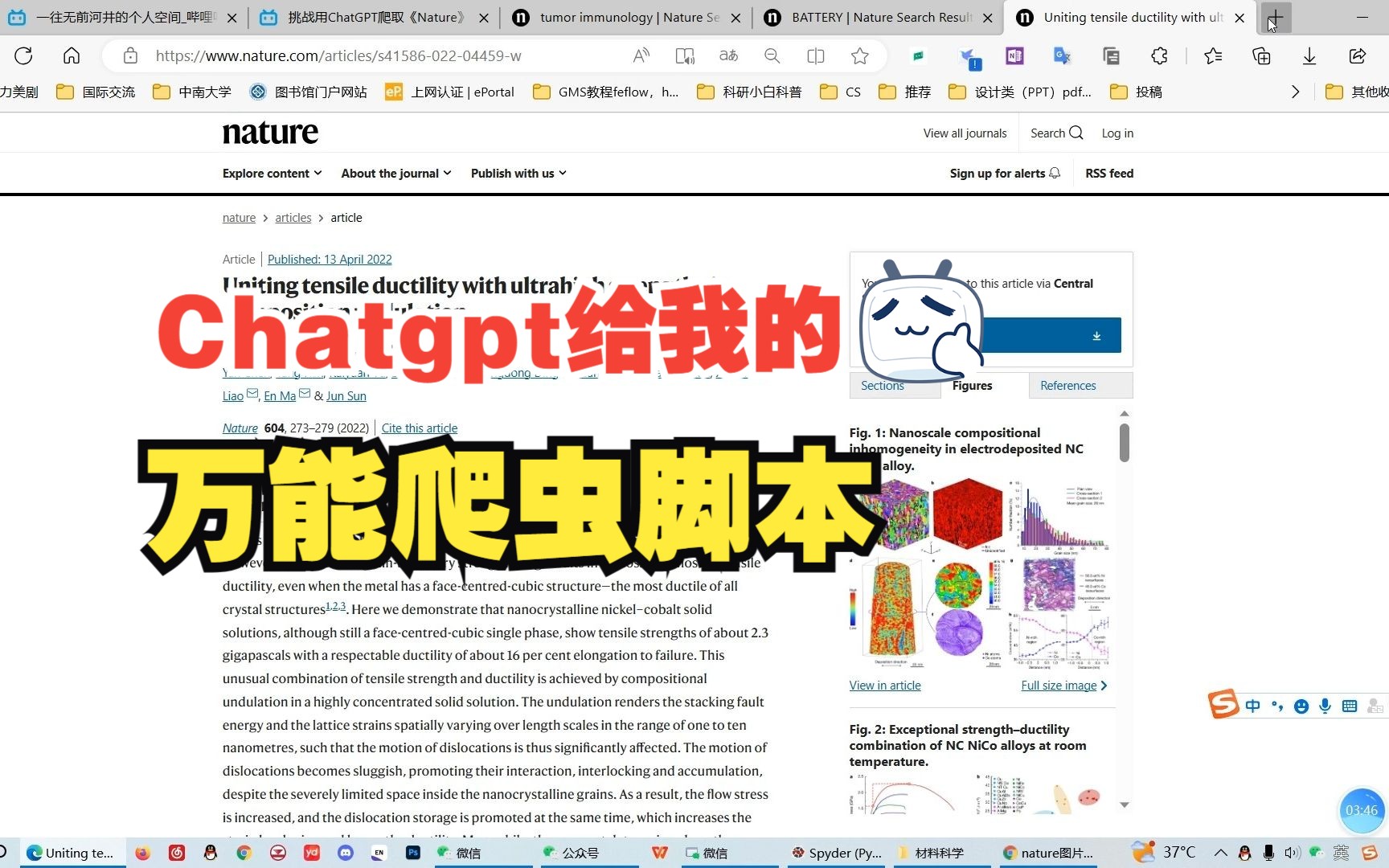The width and height of the screenshot is (1389, 868).
Task: Open Downloads icon in toolbar
Action: click(x=1309, y=55)
